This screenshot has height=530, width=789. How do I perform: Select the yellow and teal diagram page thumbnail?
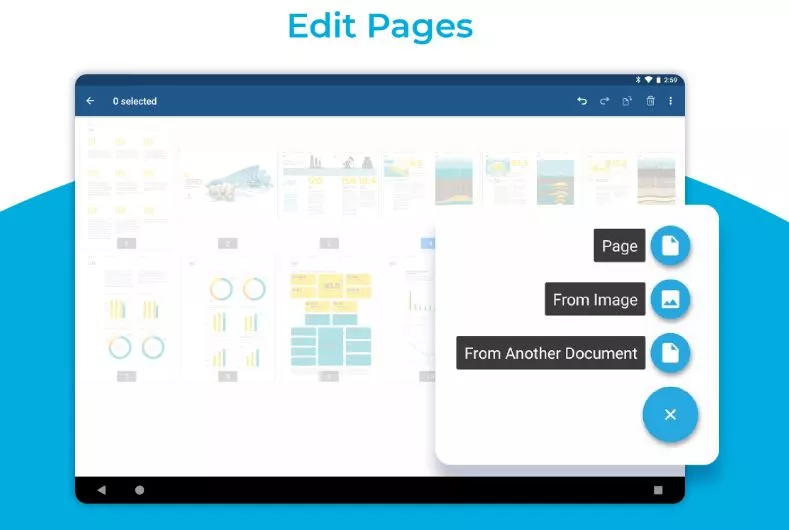329,315
